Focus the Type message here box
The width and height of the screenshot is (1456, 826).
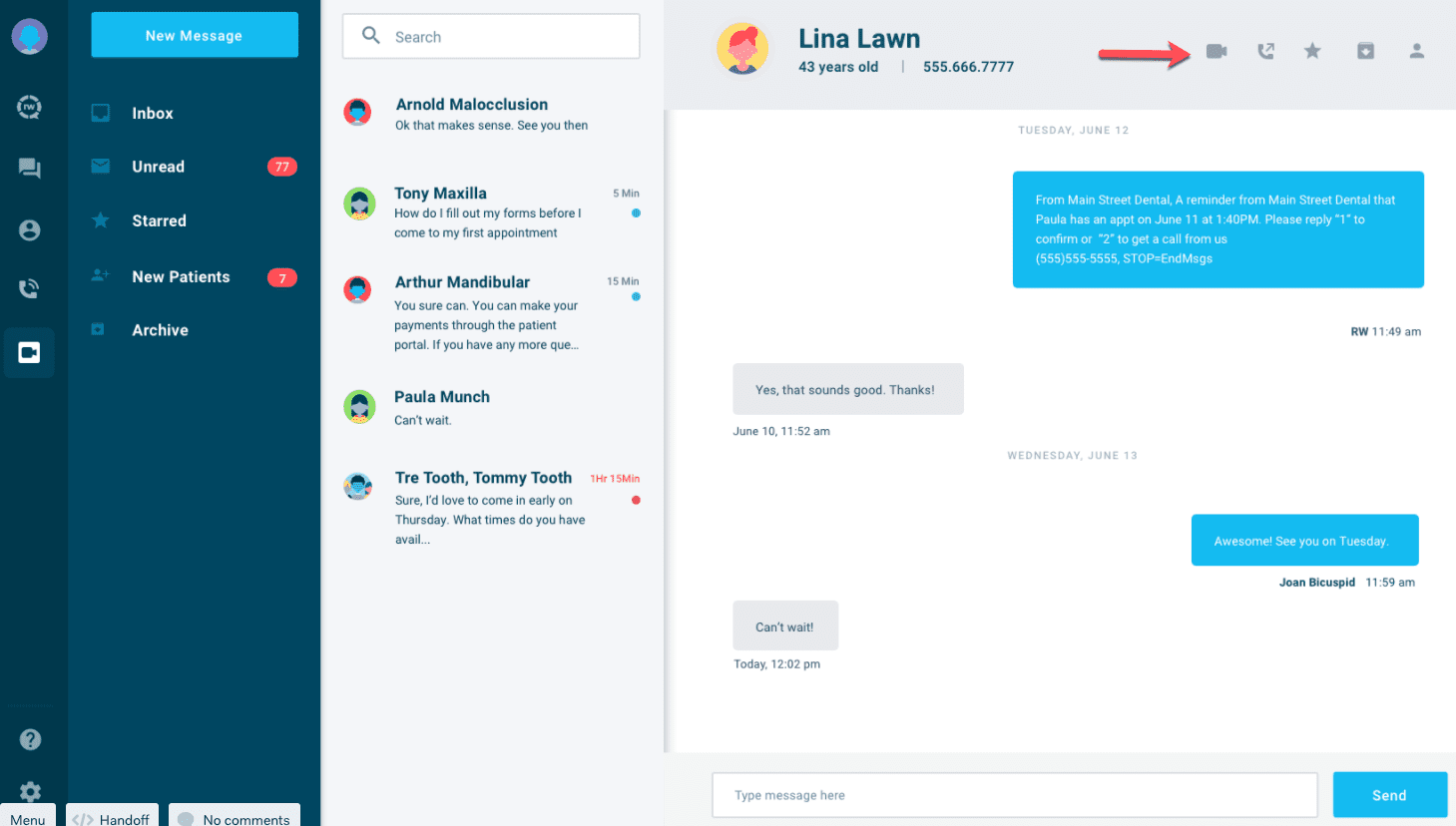point(1015,795)
